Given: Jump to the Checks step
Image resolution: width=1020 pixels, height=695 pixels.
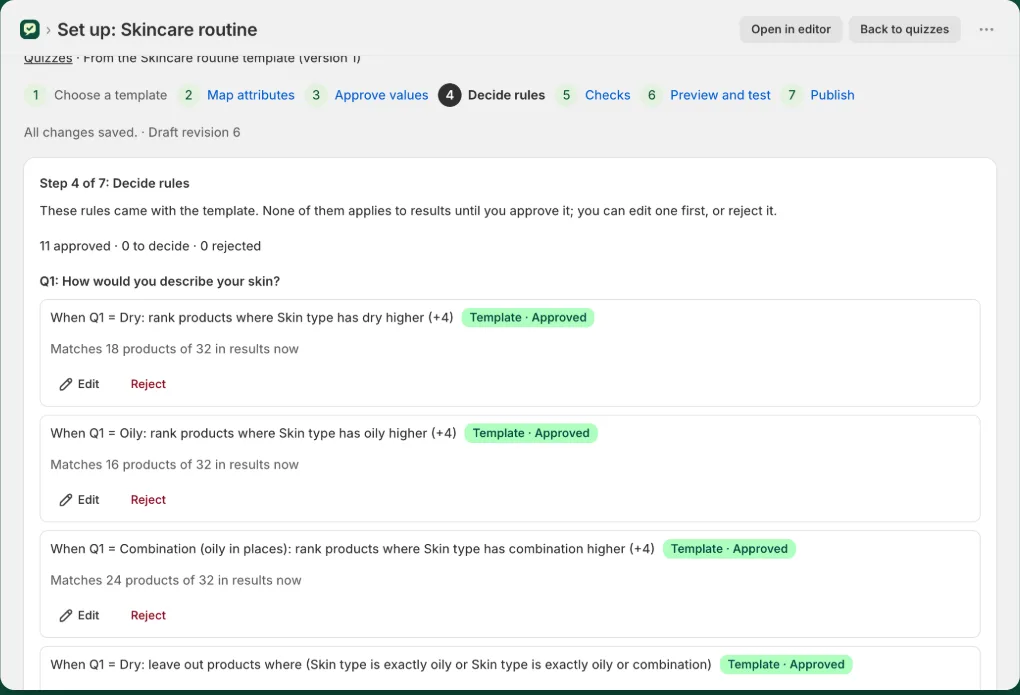Looking at the screenshot, I should click(x=608, y=95).
